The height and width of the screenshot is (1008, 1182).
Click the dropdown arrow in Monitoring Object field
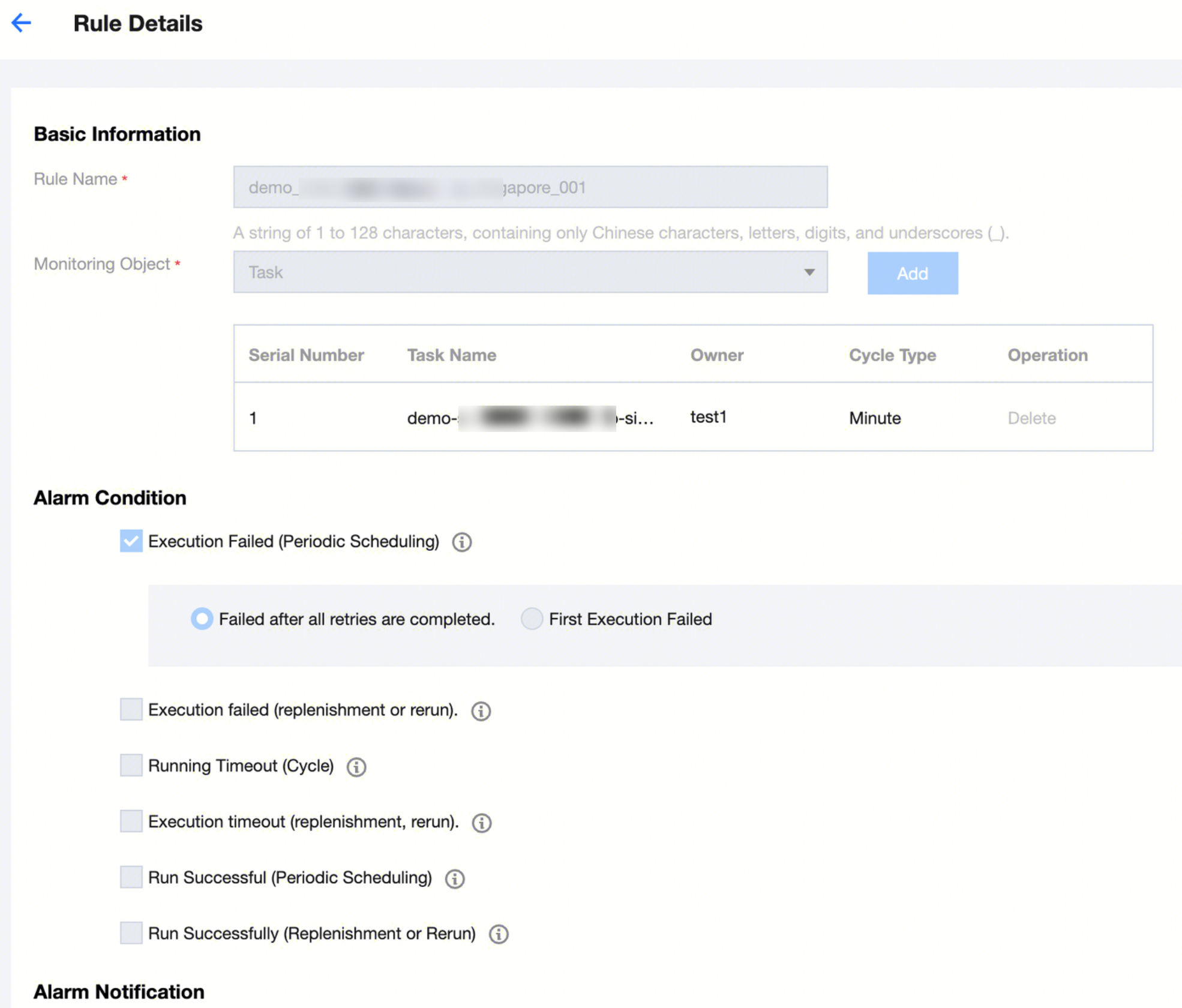click(809, 272)
